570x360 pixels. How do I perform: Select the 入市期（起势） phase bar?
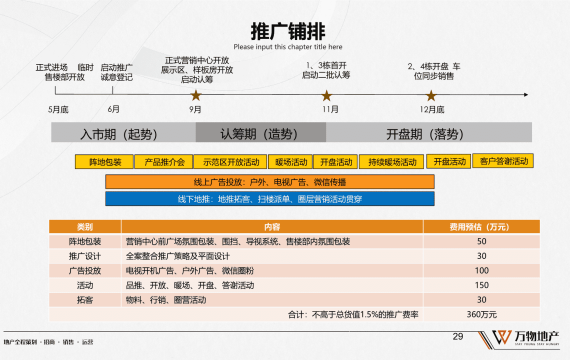(124, 132)
